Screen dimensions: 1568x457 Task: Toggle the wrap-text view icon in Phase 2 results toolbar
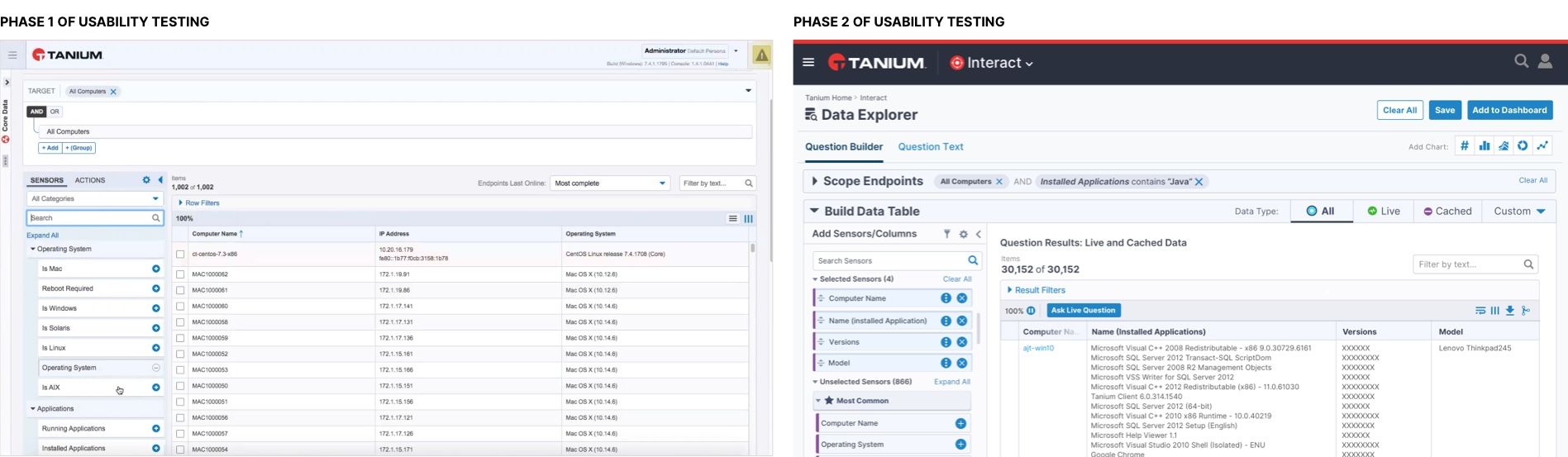(x=1480, y=311)
